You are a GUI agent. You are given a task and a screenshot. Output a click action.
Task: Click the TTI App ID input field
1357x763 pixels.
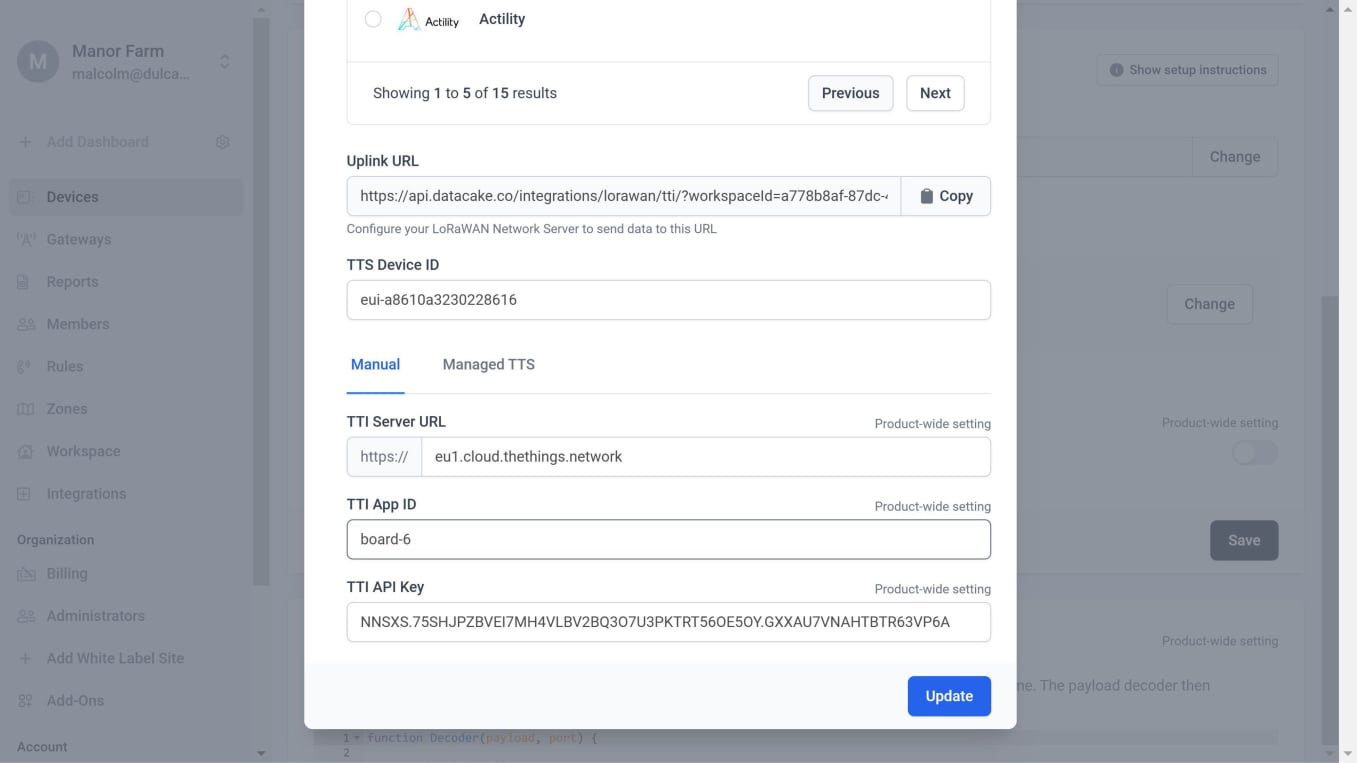[x=668, y=539]
